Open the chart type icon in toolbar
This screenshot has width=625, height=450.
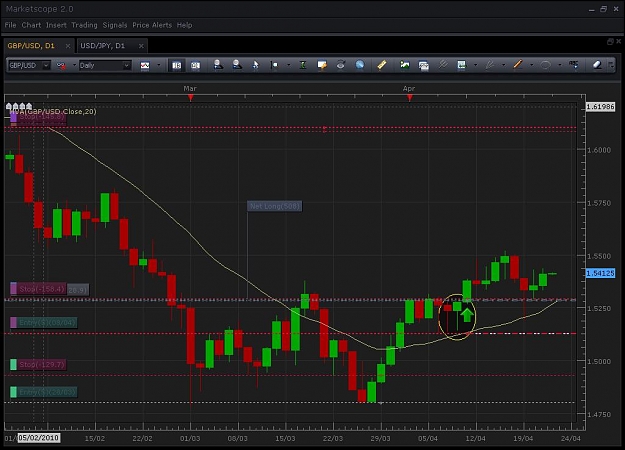(x=145, y=65)
